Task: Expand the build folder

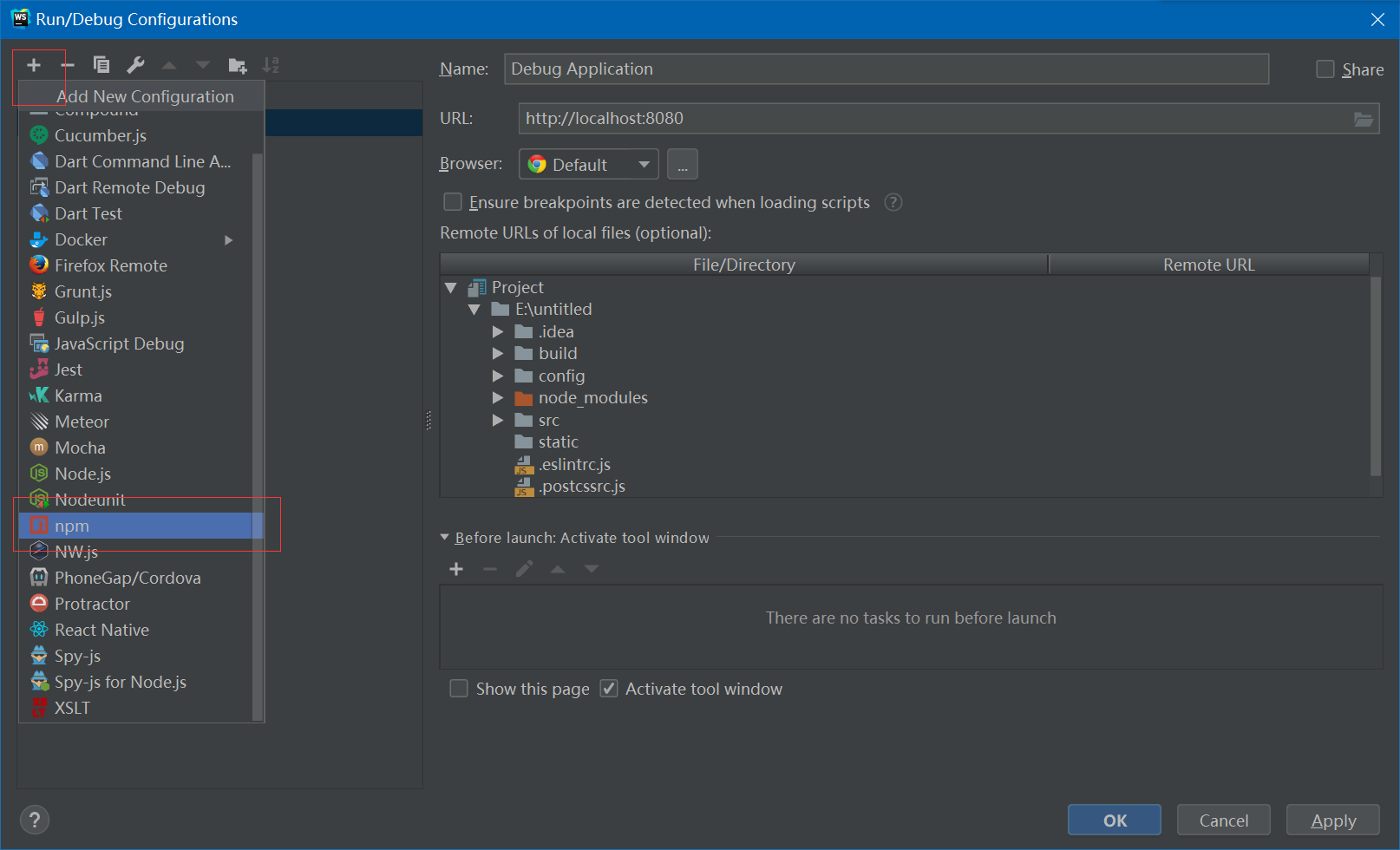Action: pyautogui.click(x=498, y=353)
